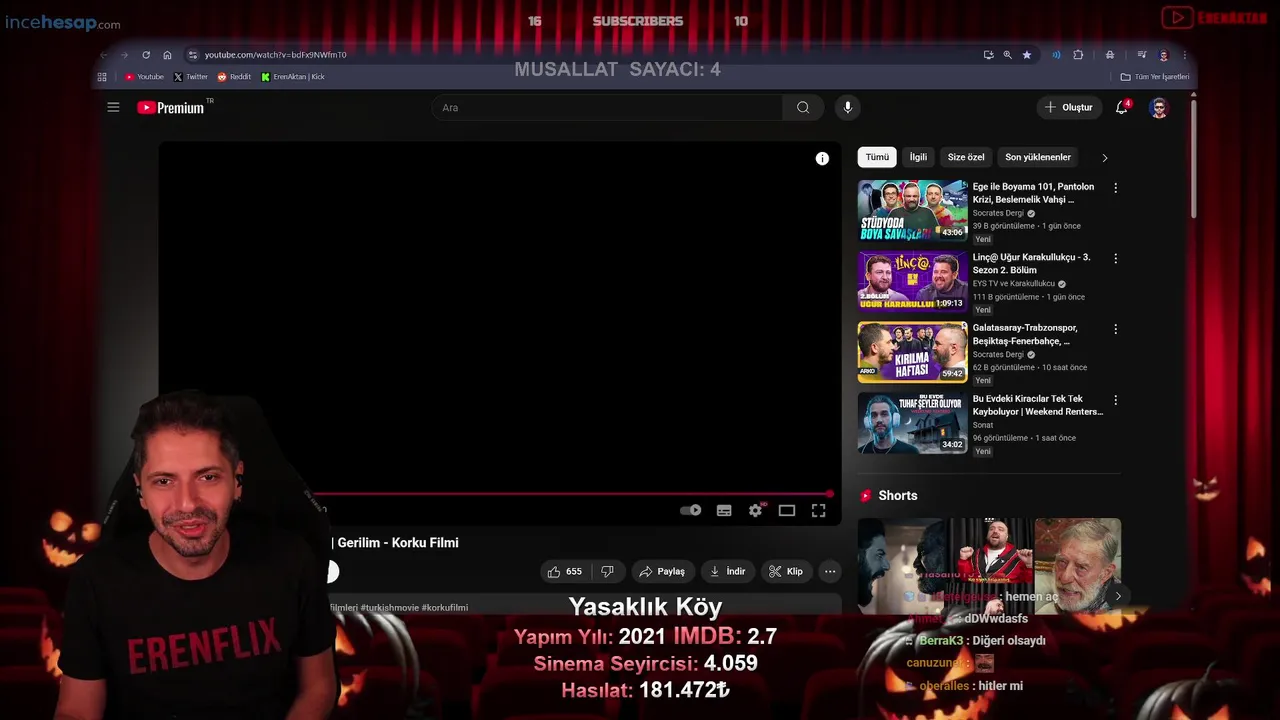Open player settings gear
Screen dimensions: 1280x720
point(755,510)
